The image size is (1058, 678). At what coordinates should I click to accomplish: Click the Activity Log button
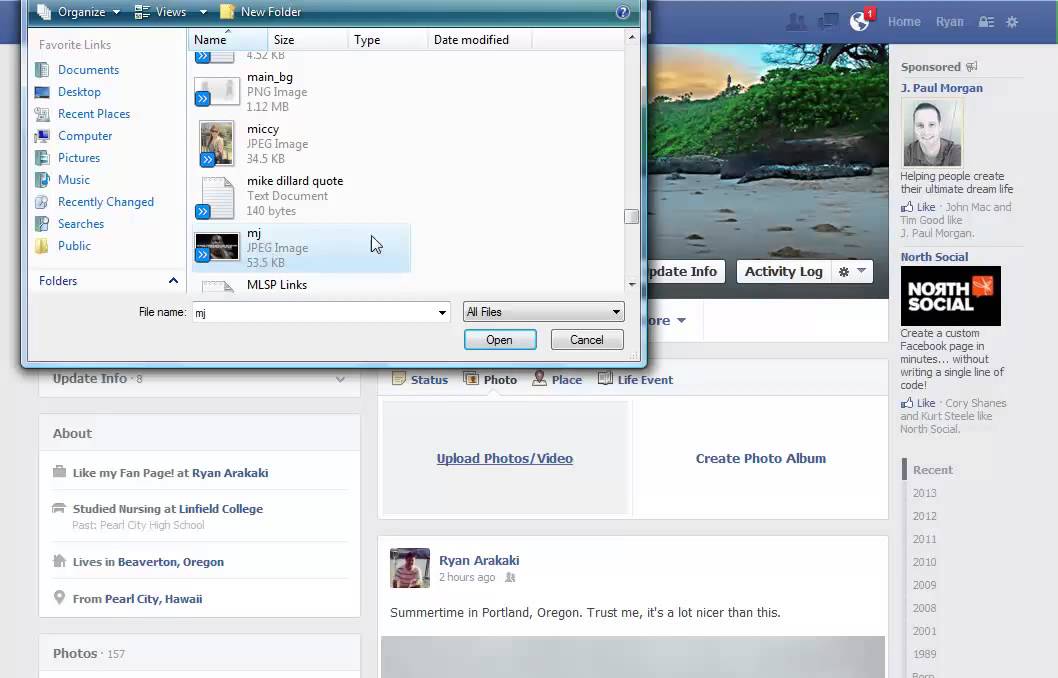coord(783,271)
